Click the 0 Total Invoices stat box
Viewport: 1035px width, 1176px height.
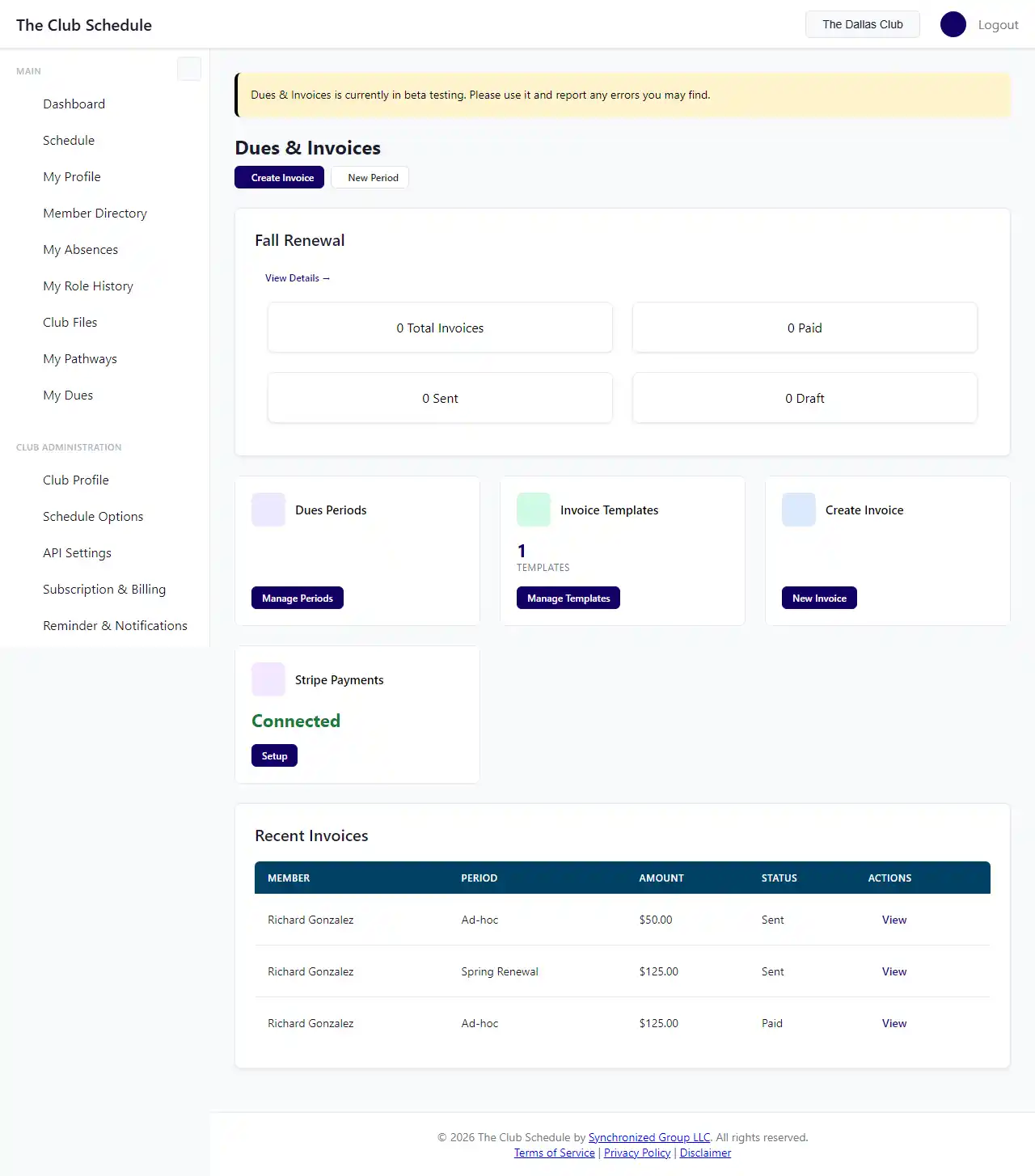tap(440, 328)
